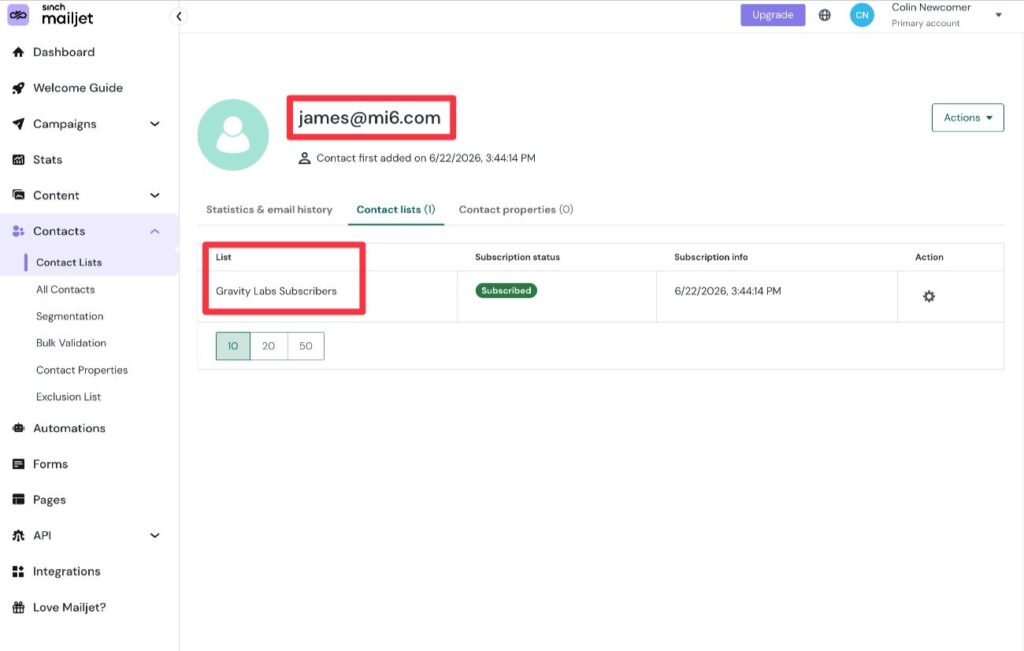Open the Contact properties (0) tab
The image size is (1024, 651).
(x=516, y=210)
